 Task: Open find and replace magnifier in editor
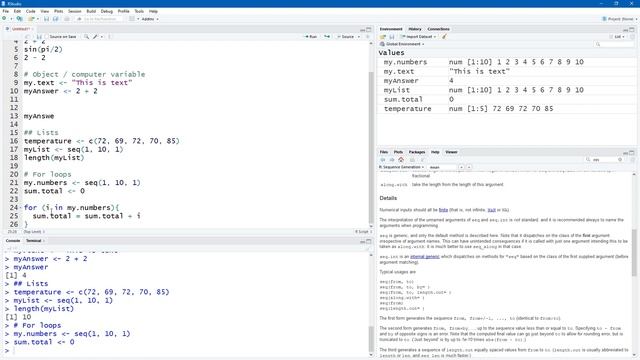86,37
